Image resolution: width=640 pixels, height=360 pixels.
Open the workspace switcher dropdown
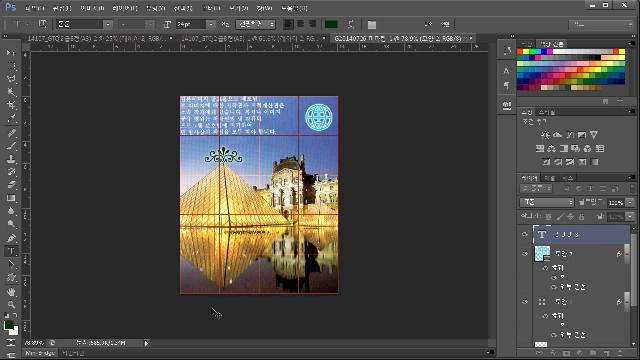pyautogui.click(x=602, y=24)
